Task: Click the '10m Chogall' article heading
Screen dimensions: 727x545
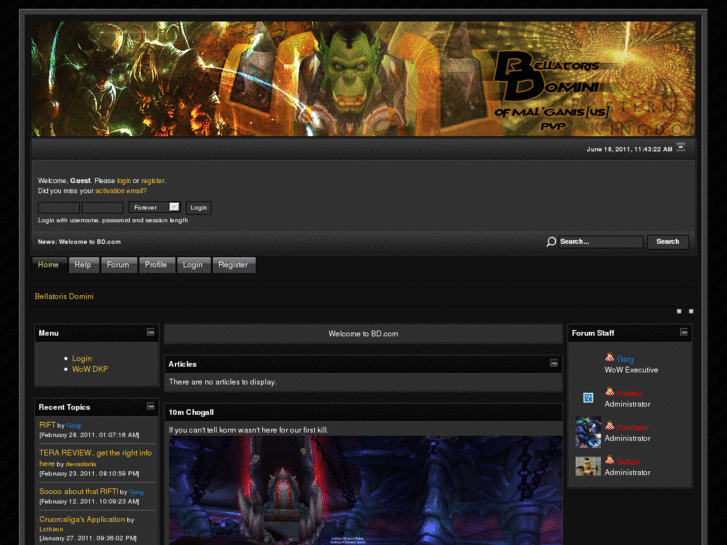Action: (x=191, y=412)
